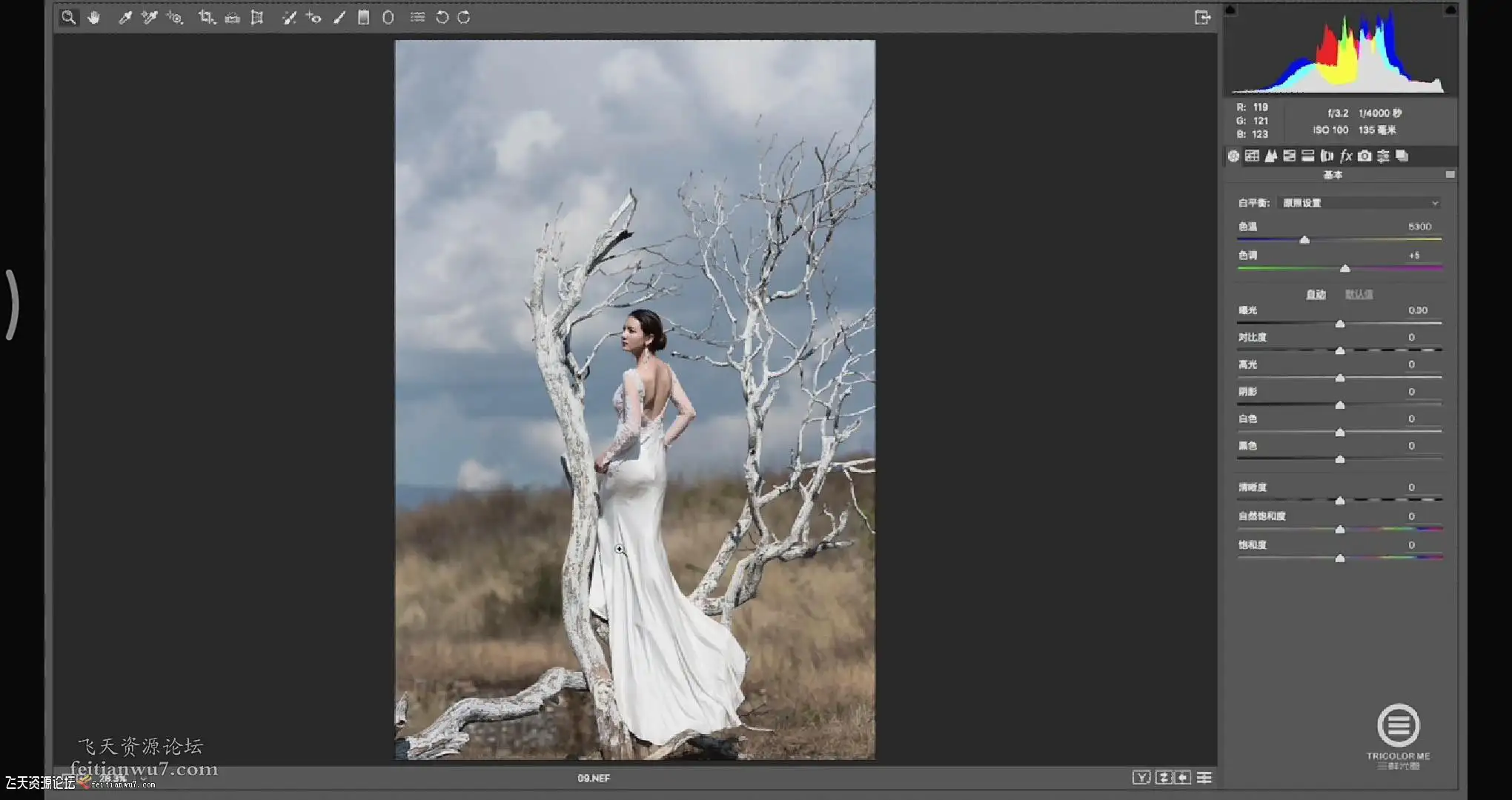Click the 曝光 exposure slider handle
Screen dimensions: 1512x800
click(1340, 324)
